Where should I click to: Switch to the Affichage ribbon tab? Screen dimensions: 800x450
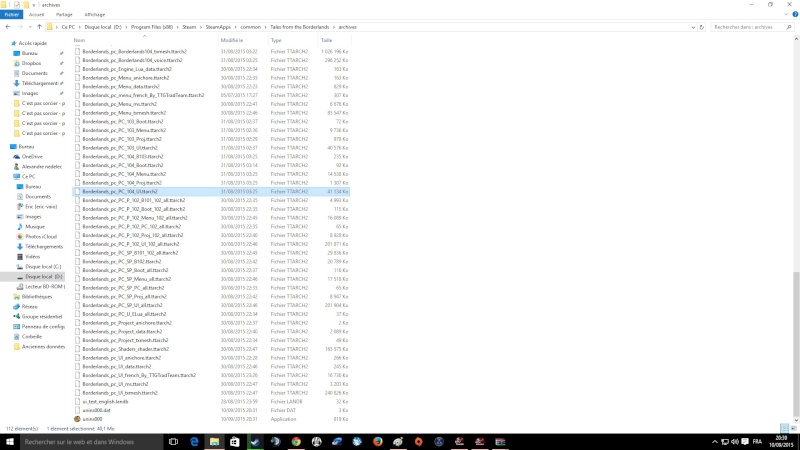(x=95, y=15)
